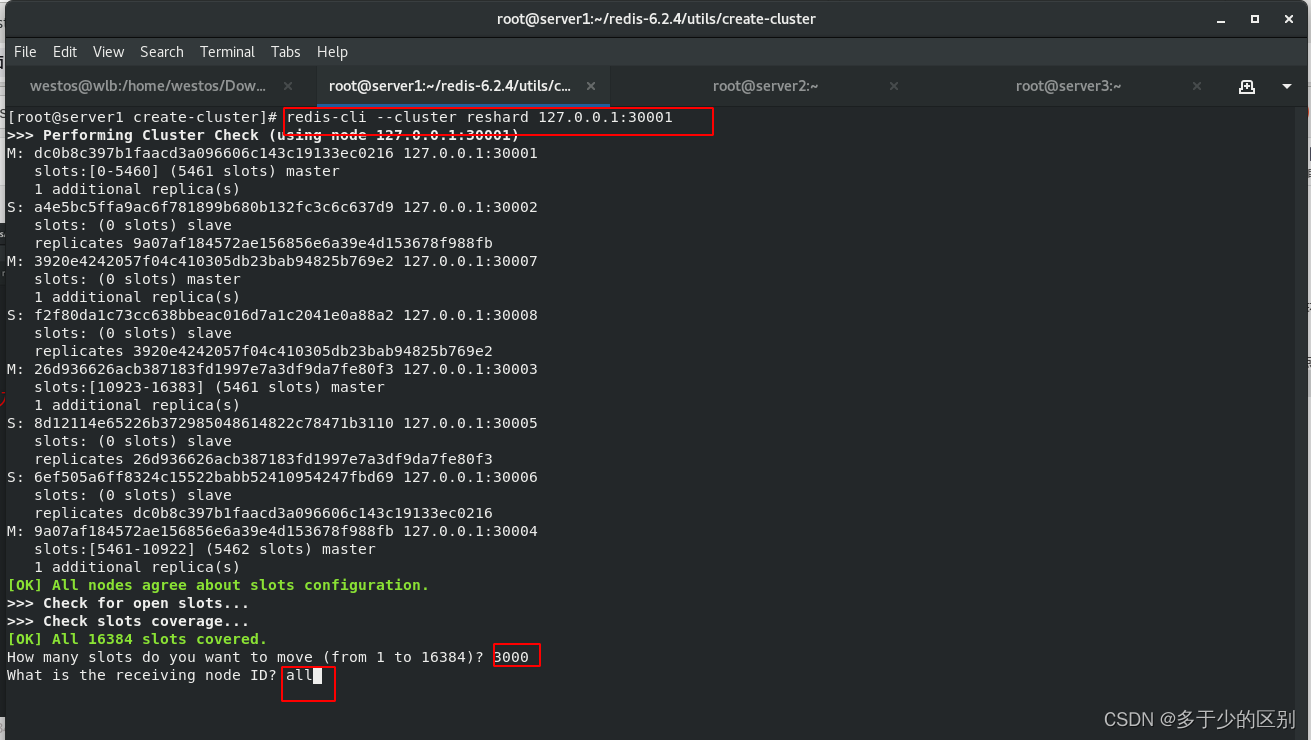Click the 127.0.0.1:30007 address

tap(471, 261)
